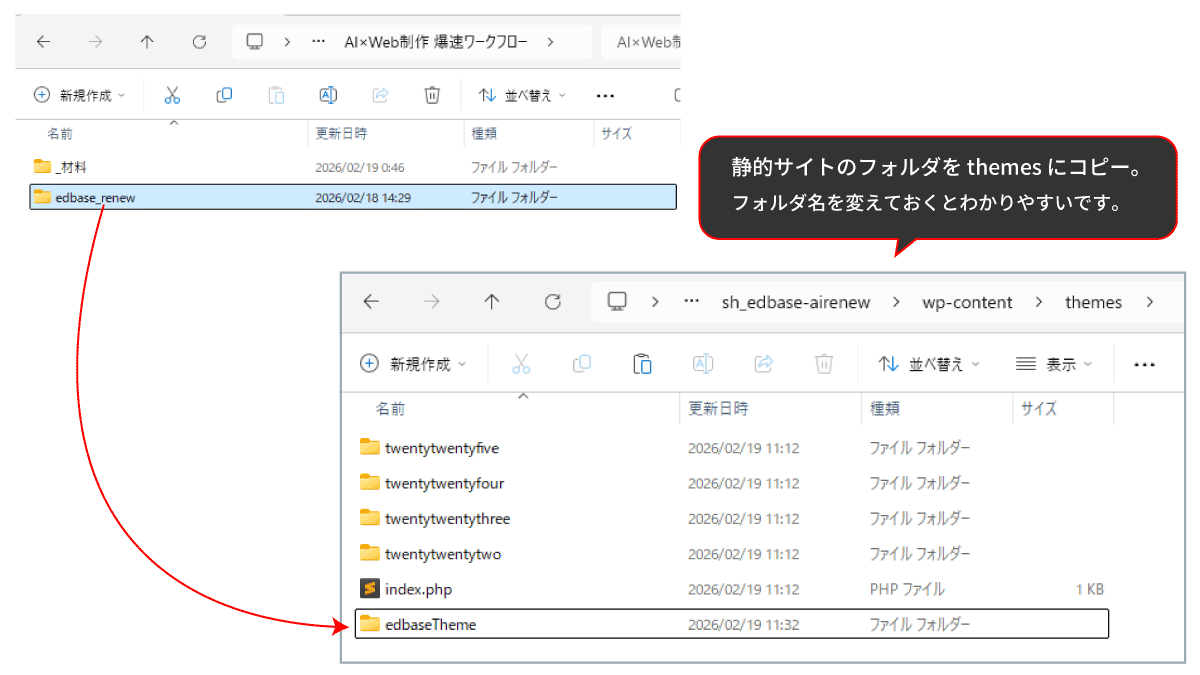Click the 2026/02/19 11:32 date of edbaseTheme
Image resolution: width=1200 pixels, height=675 pixels.
(x=743, y=624)
